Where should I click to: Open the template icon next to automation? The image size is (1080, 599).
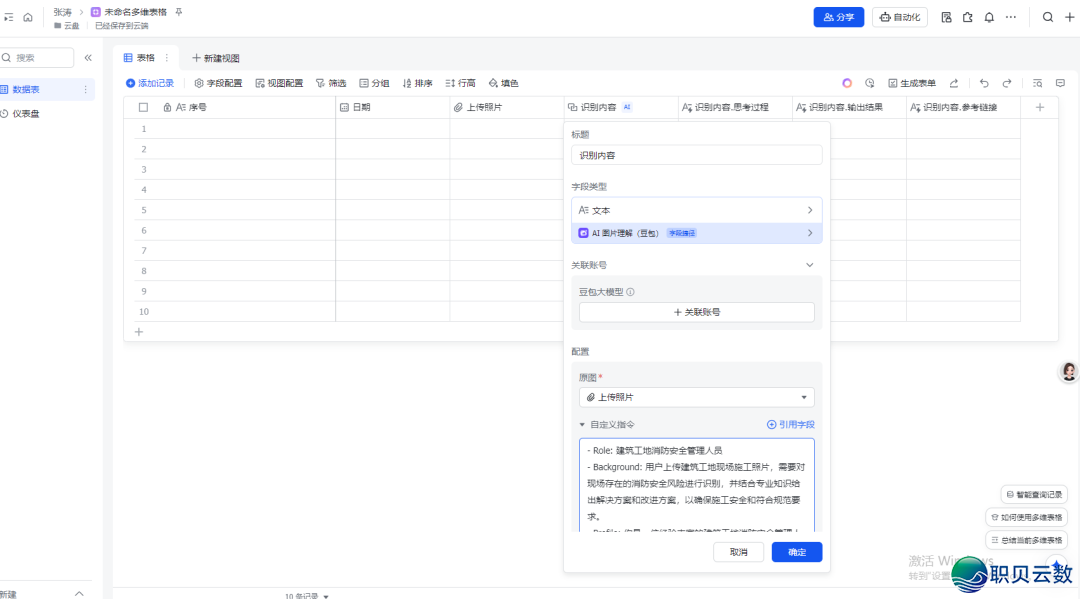point(946,17)
